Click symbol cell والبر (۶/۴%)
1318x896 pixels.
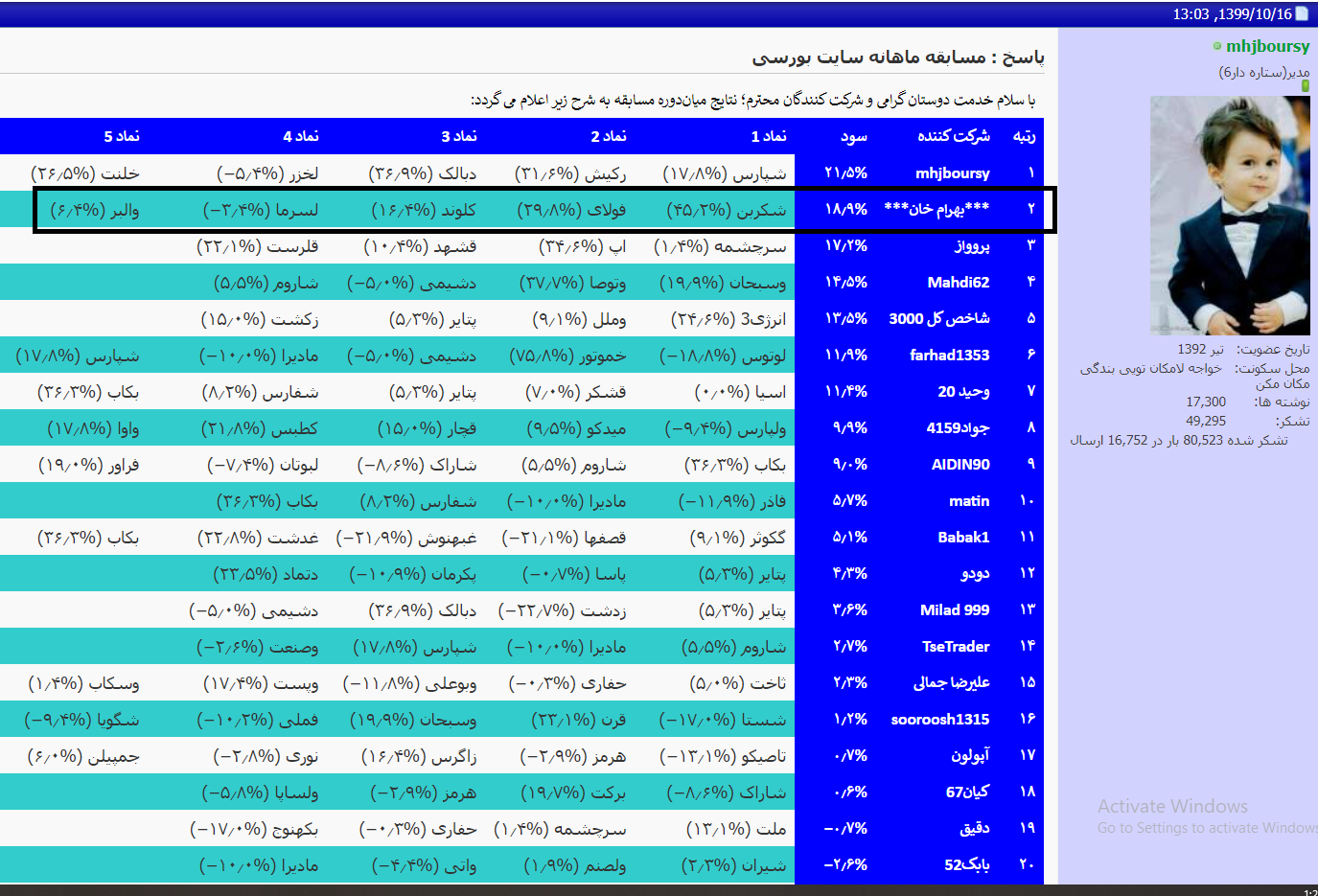coord(95,210)
